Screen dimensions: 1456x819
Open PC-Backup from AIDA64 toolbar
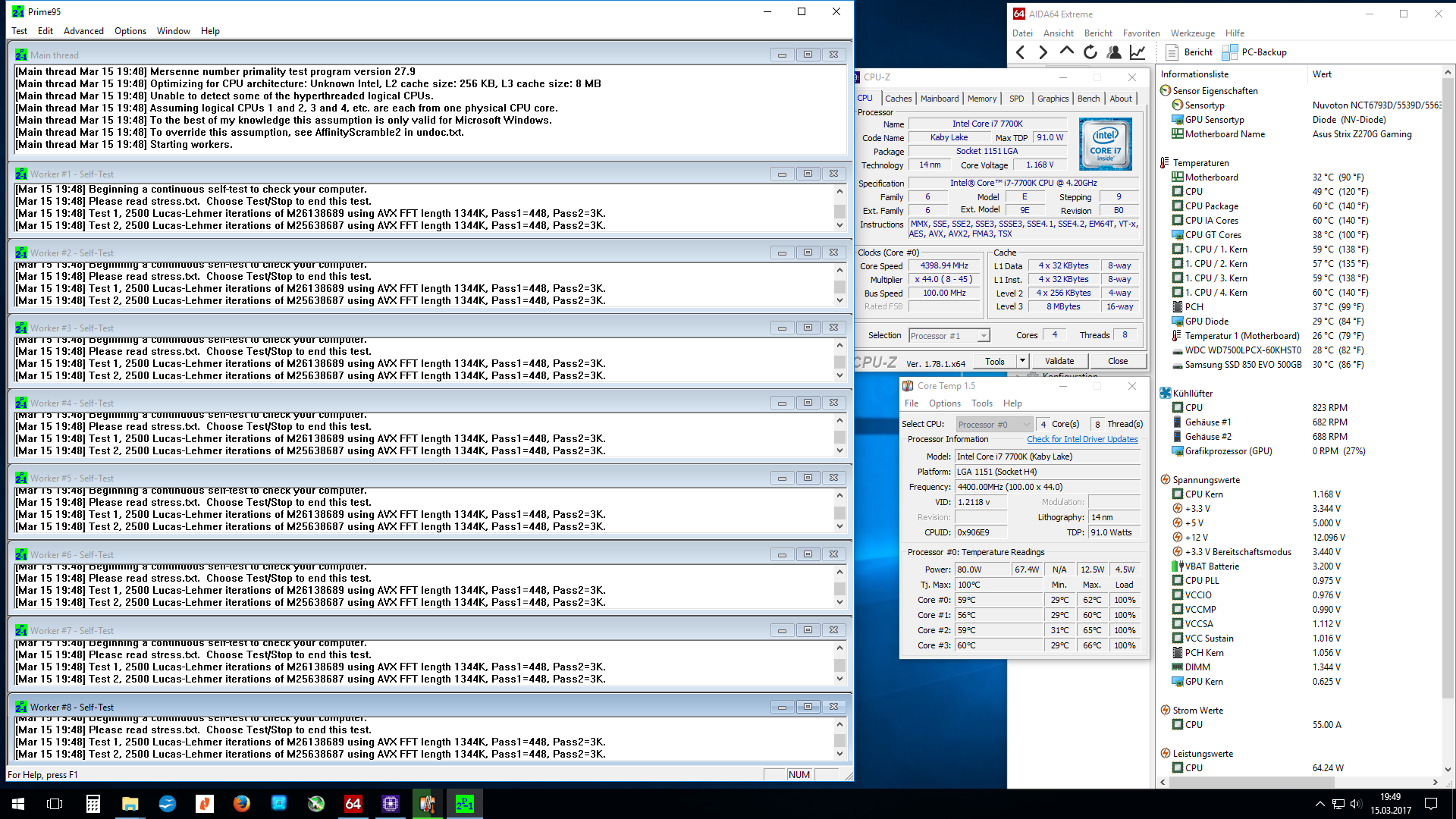pos(1254,52)
